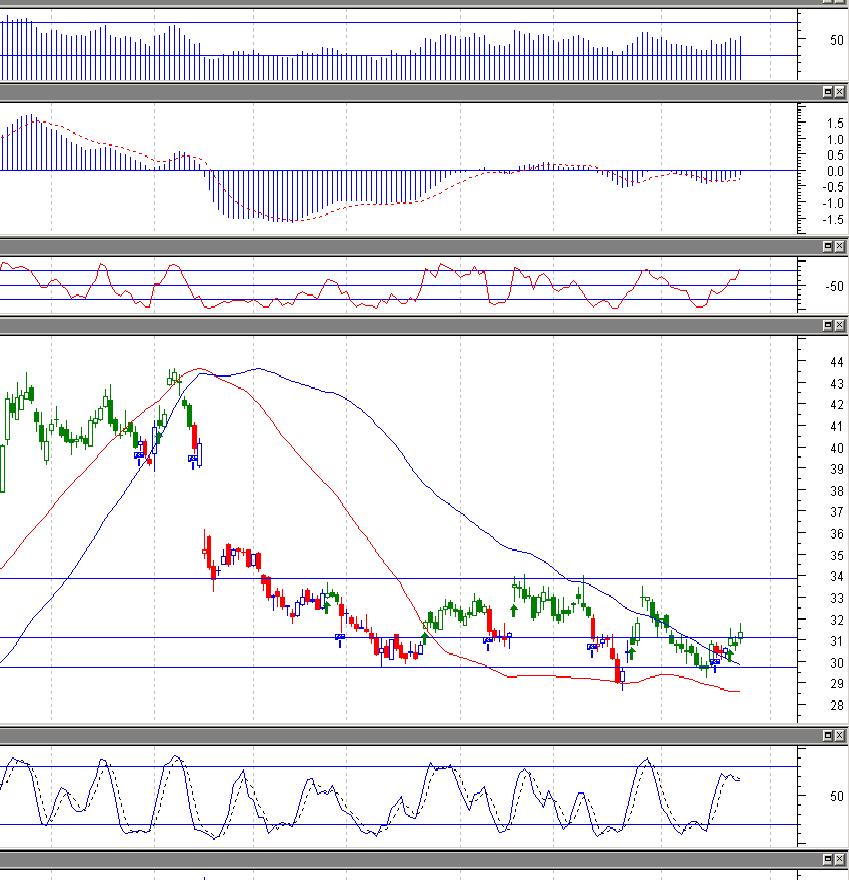Viewport: 849px width, 880px height.
Task: Maximize the bottommost pane below stochastics
Action: (x=828, y=859)
